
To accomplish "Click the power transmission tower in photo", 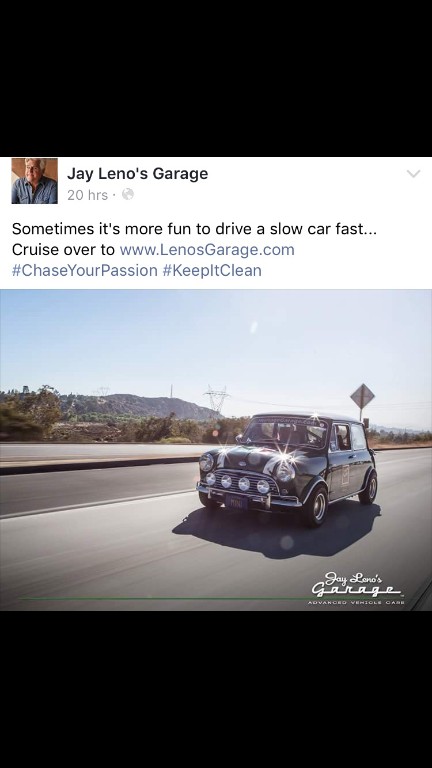I will [x=216, y=400].
